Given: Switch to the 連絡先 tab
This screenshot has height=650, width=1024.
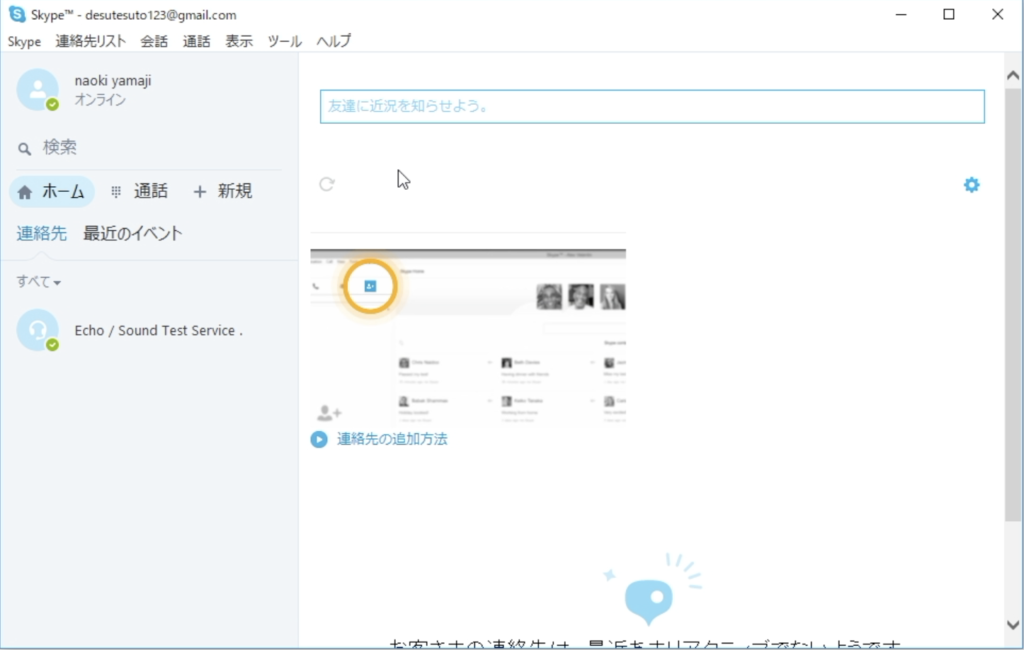Looking at the screenshot, I should (x=42, y=233).
